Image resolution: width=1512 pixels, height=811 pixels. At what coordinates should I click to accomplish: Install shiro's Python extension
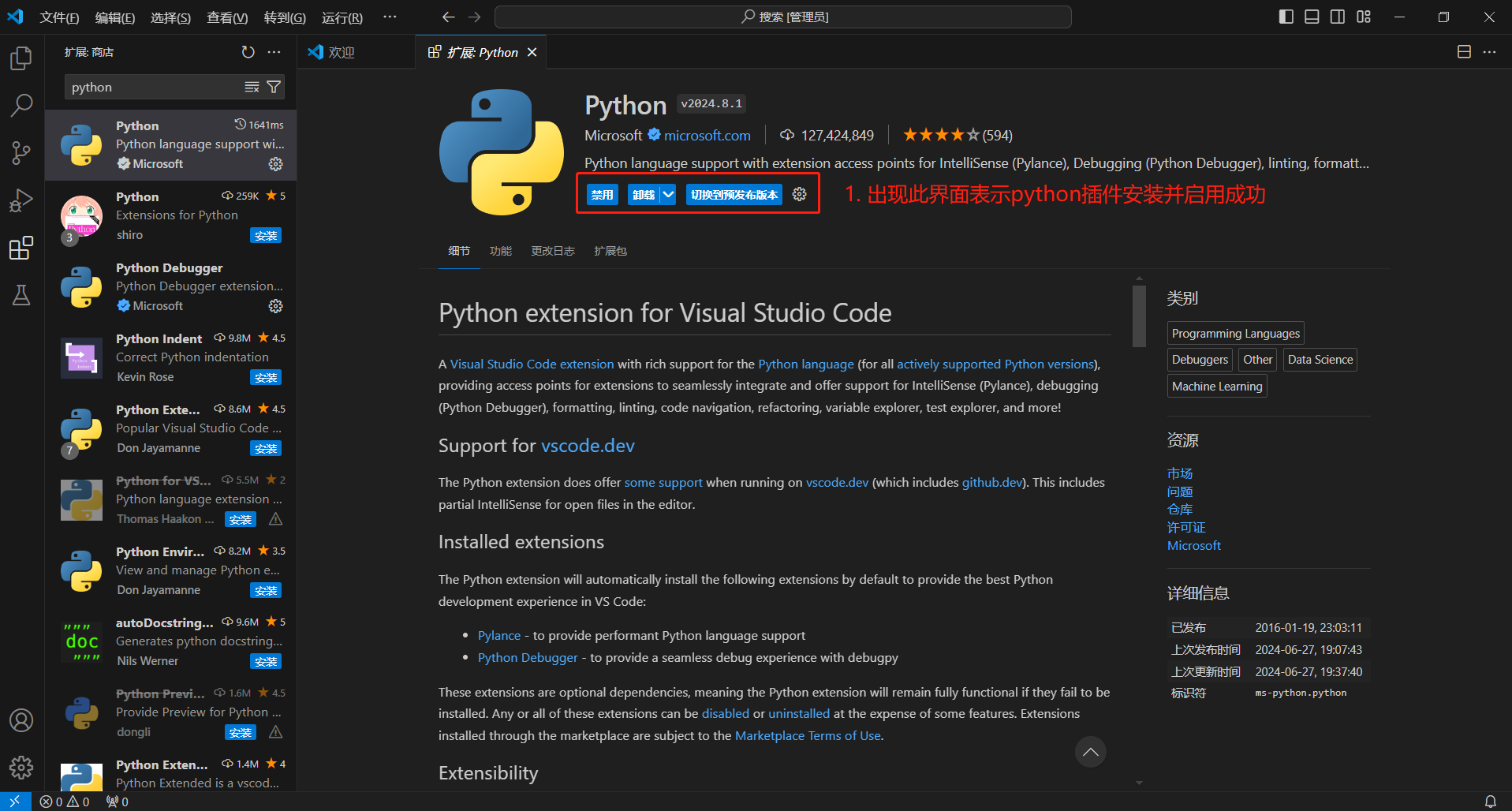coord(266,236)
